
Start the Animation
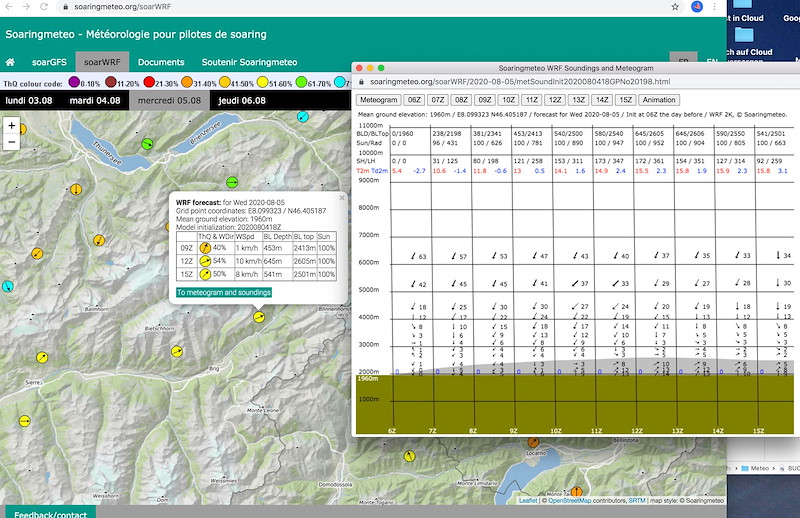659,100
